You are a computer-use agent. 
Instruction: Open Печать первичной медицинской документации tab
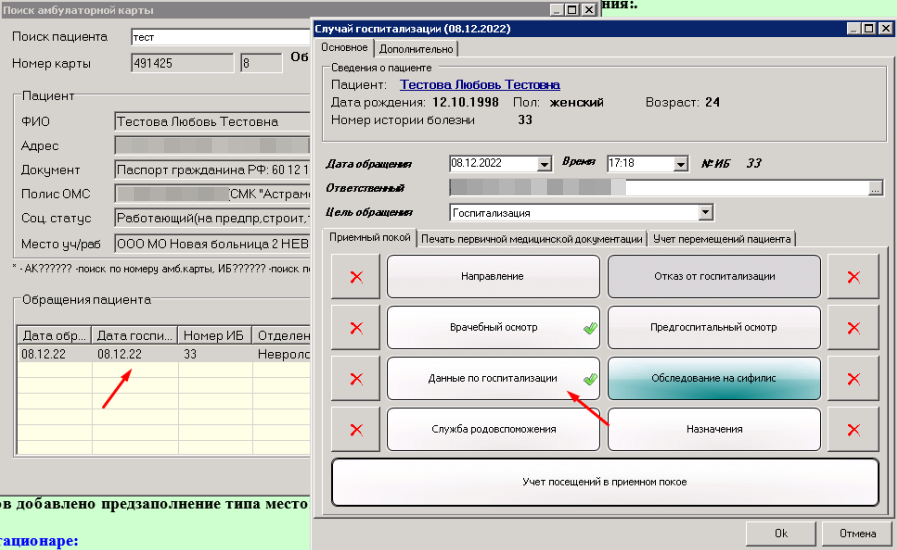(x=532, y=239)
